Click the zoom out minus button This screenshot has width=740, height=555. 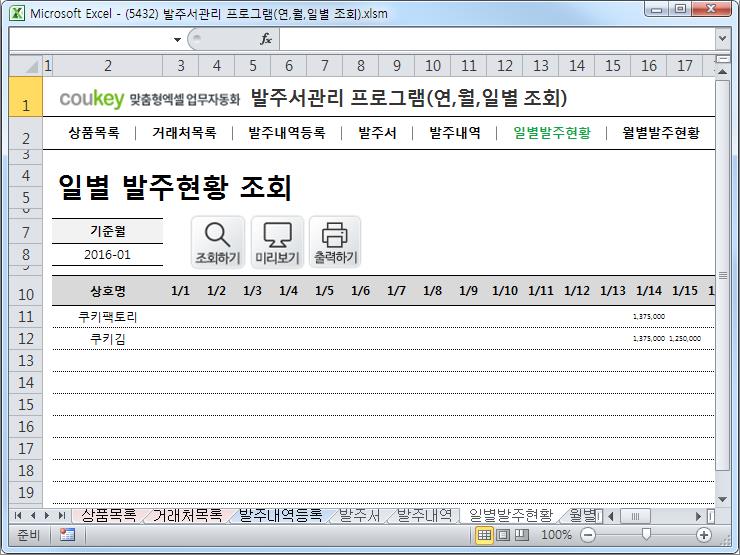point(588,535)
